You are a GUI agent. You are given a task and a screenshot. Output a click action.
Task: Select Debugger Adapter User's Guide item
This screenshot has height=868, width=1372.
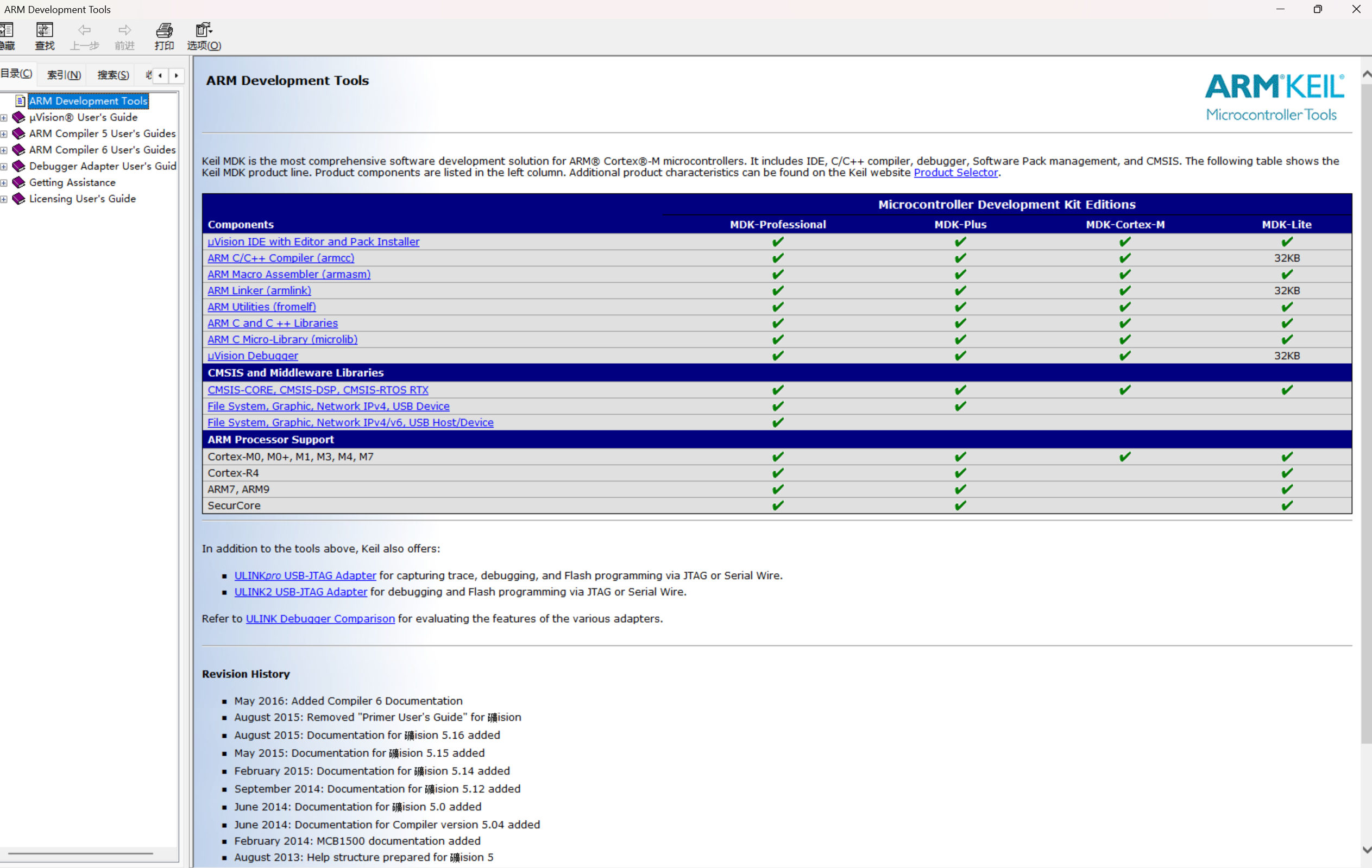(103, 166)
